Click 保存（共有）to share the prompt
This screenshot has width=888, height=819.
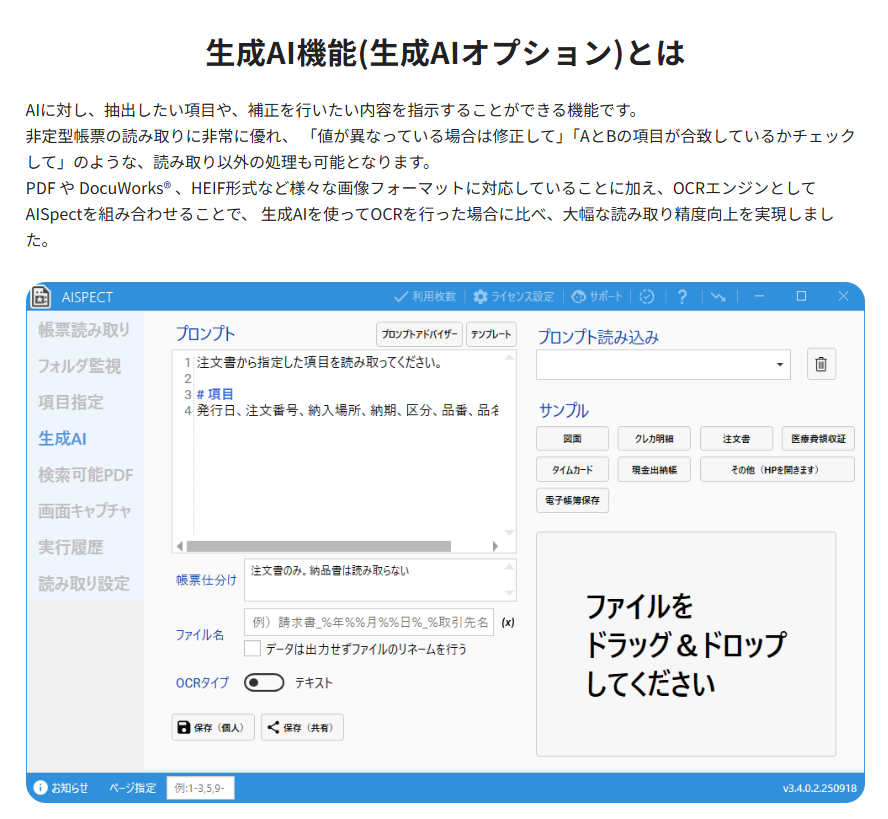click(x=302, y=727)
